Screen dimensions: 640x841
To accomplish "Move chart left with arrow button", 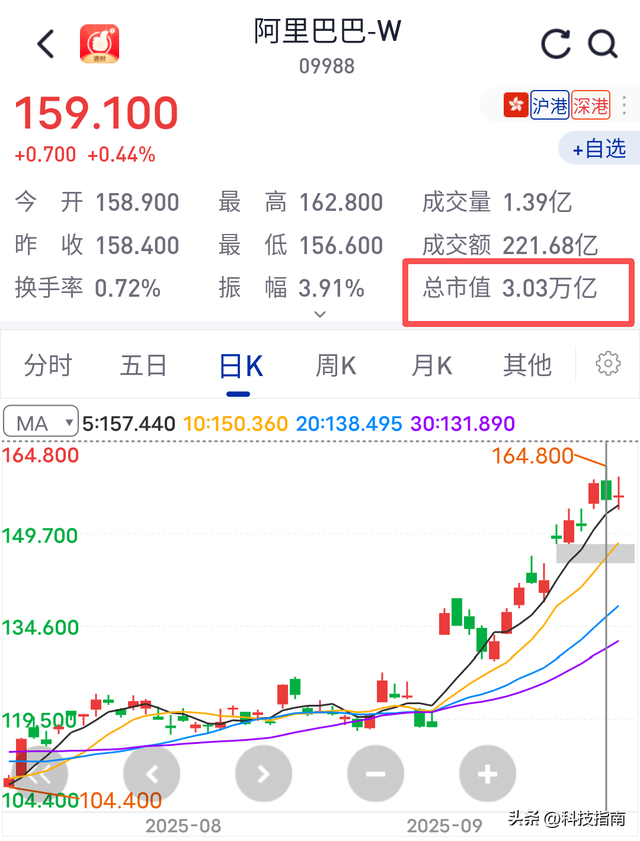I will tap(151, 774).
